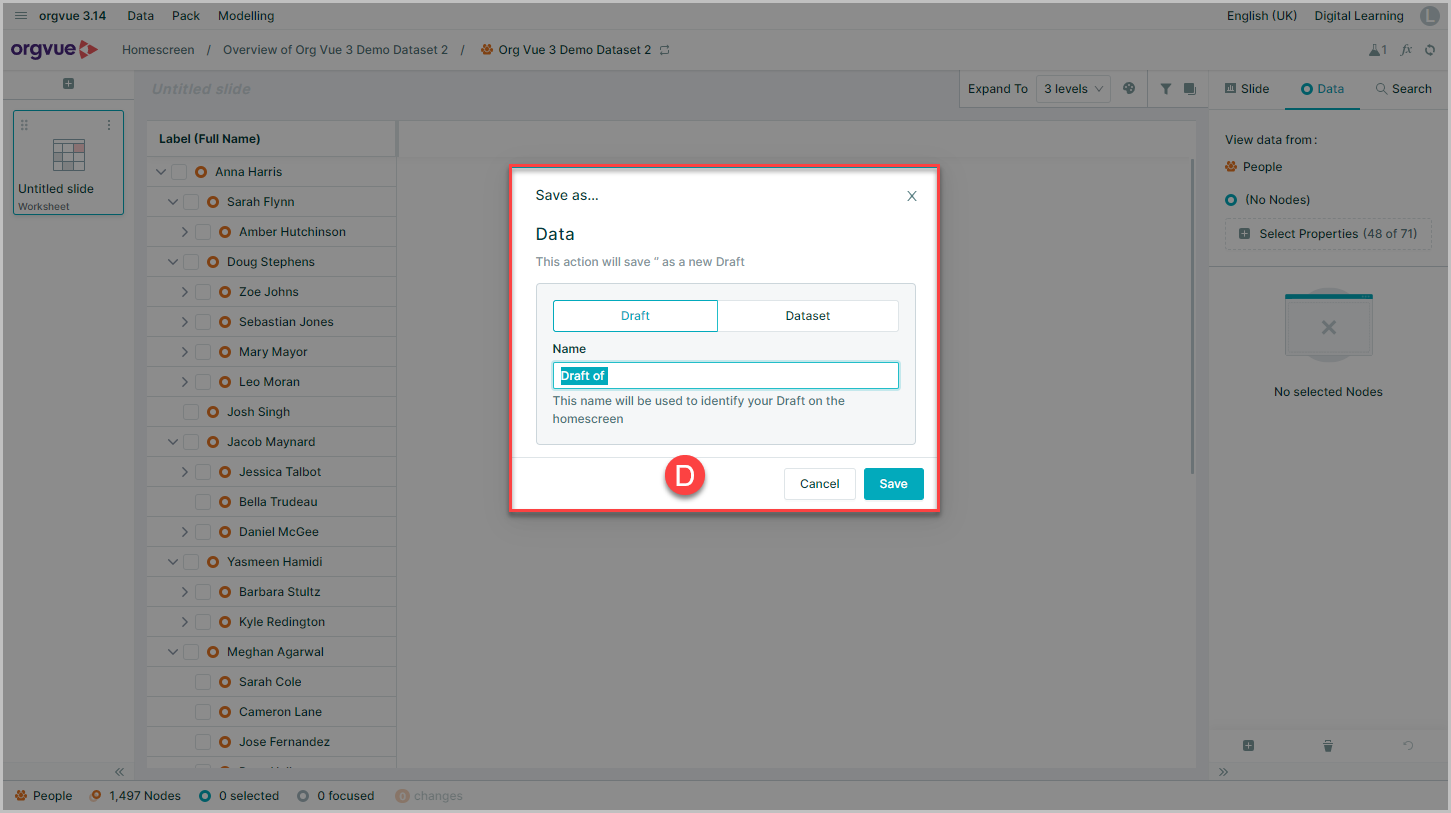The image size is (1451, 813).
Task: Click the trash delete icon in the right panel
Action: (1328, 746)
